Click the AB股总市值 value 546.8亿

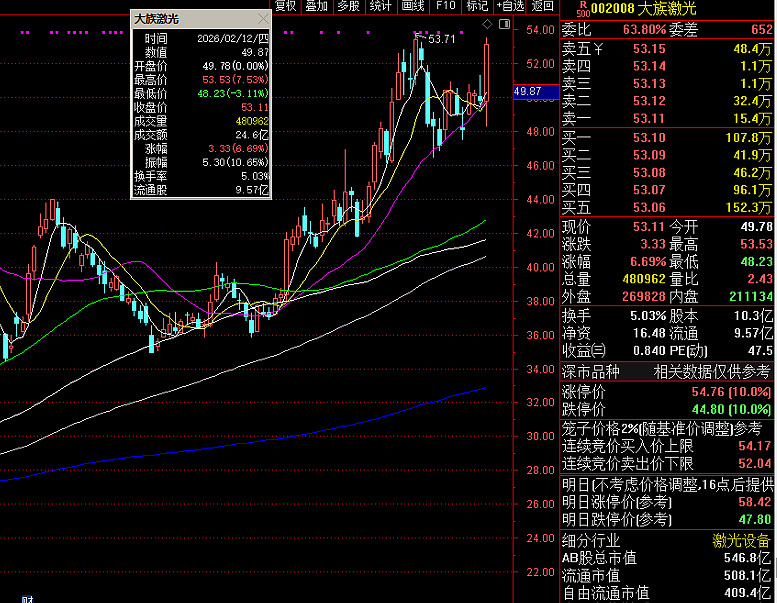click(747, 558)
